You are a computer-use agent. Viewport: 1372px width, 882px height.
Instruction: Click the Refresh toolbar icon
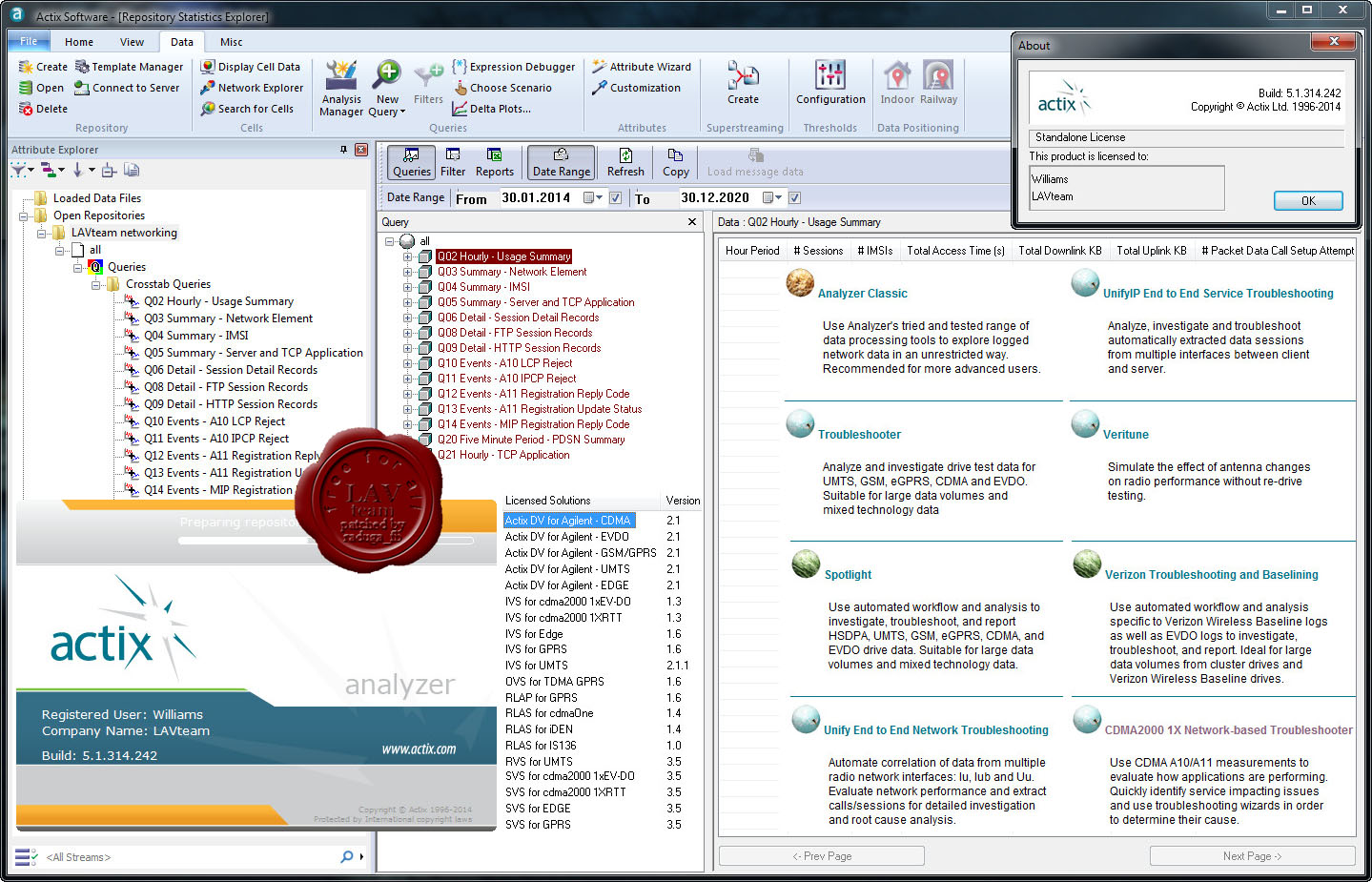625,162
